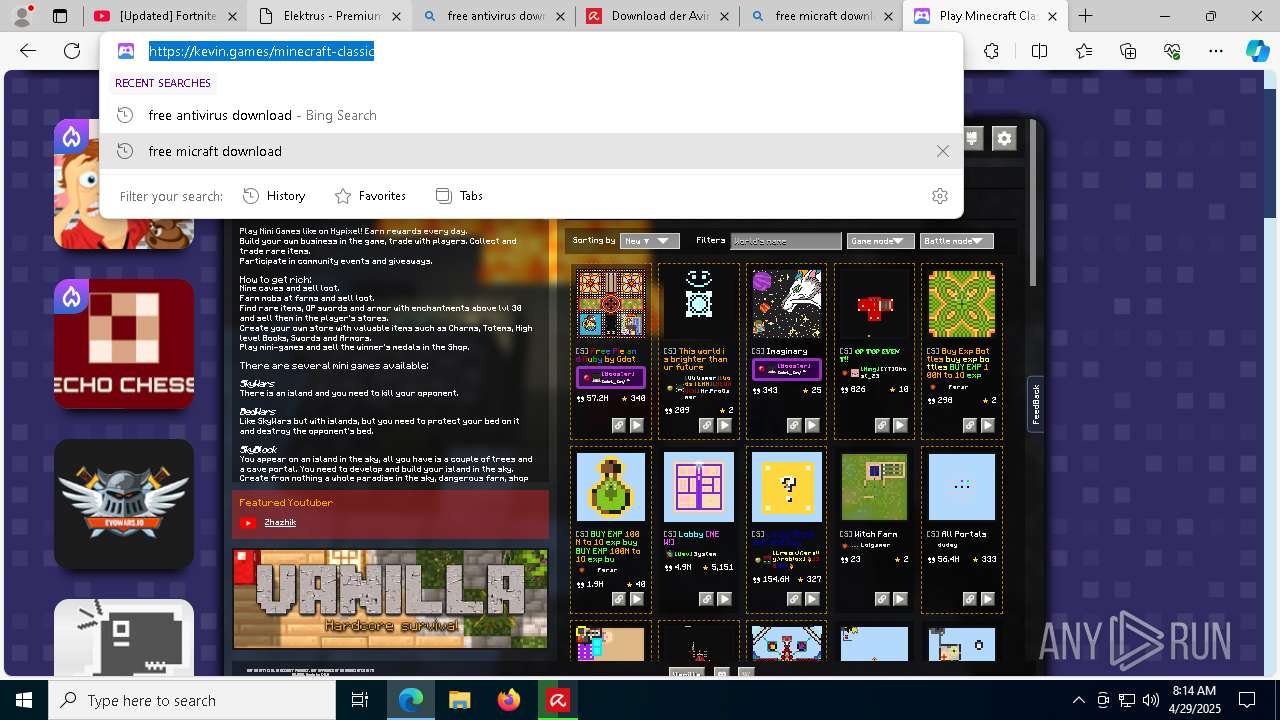Open the Echo Chess game tile
The height and width of the screenshot is (720, 1280).
pyautogui.click(x=124, y=344)
